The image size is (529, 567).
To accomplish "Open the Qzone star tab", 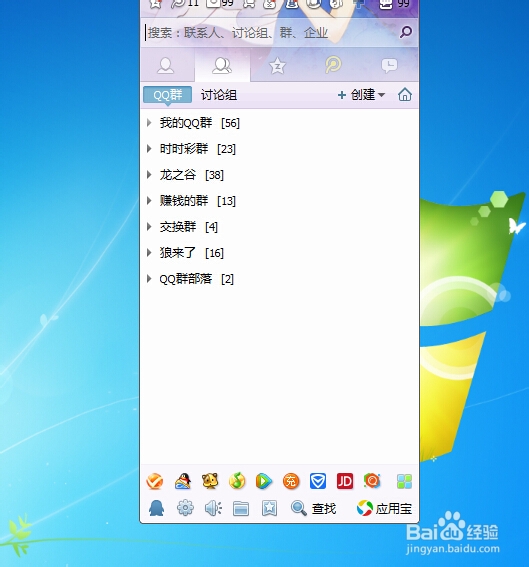I will 277,66.
